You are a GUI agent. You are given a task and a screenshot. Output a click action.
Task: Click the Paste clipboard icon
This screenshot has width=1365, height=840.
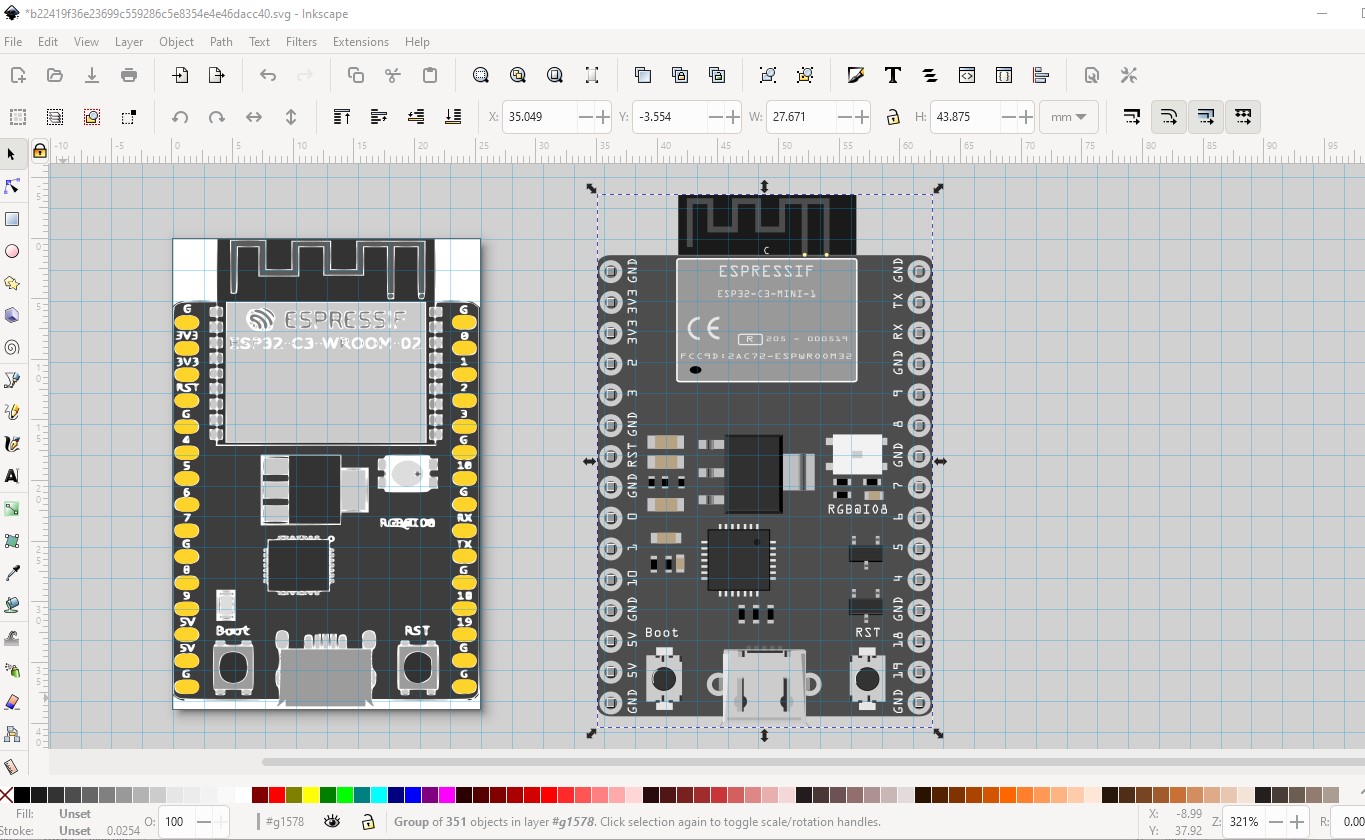point(430,75)
